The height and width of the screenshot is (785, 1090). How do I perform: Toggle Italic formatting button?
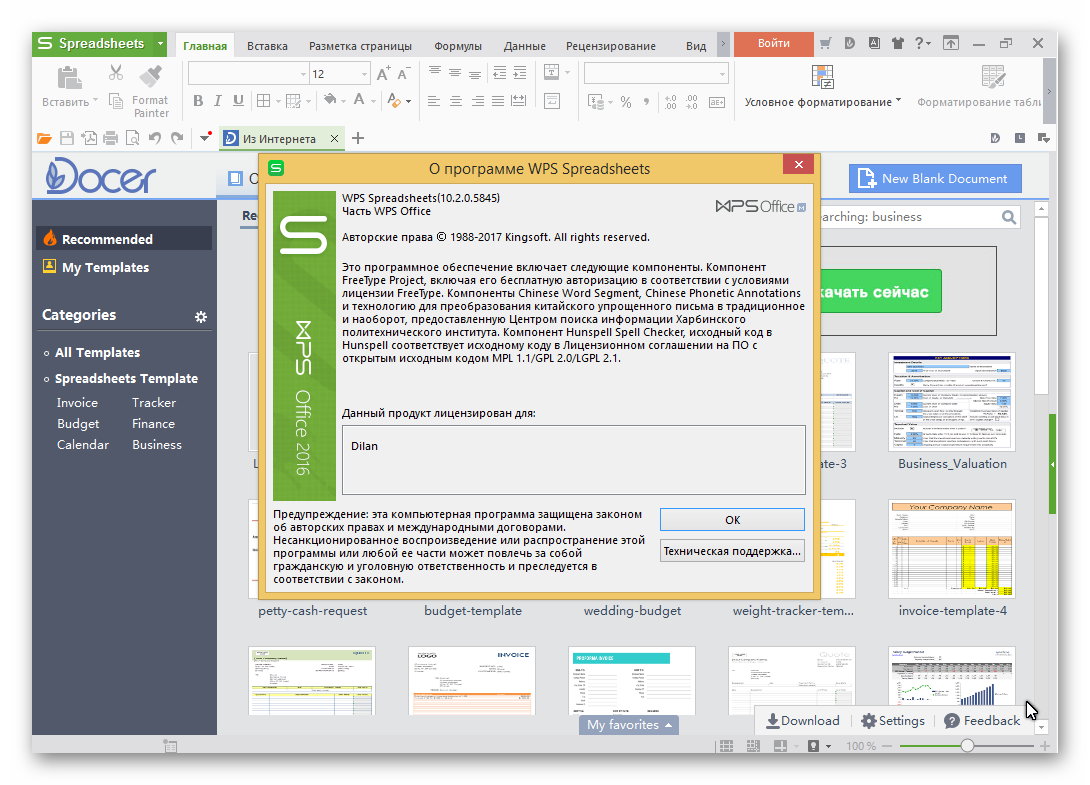pyautogui.click(x=218, y=101)
